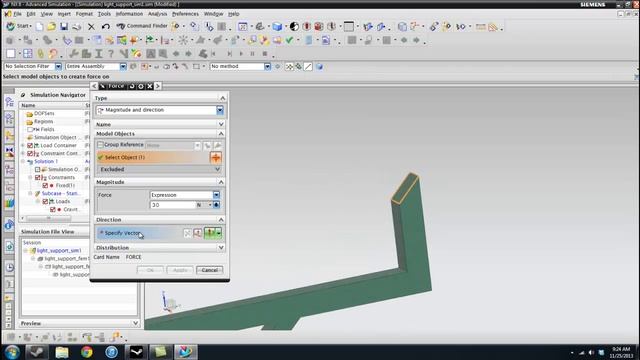This screenshot has width=640, height=360.
Task: Click the clock History sidebar icon
Action: 9,267
